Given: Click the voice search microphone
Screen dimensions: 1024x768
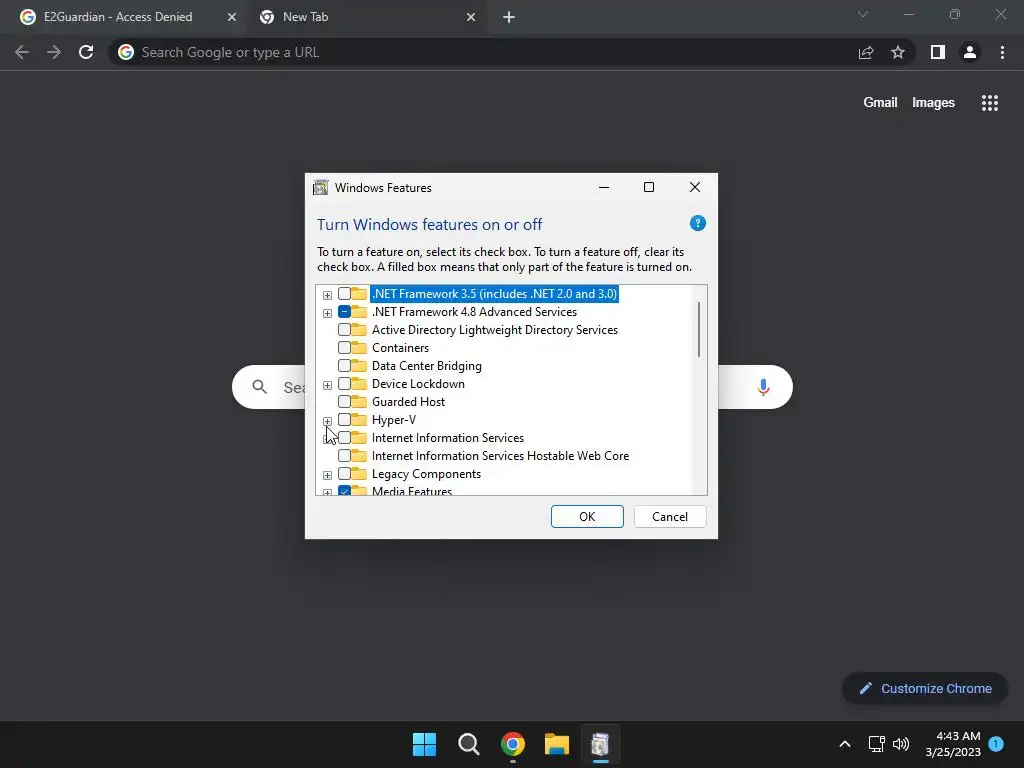Looking at the screenshot, I should point(763,387).
